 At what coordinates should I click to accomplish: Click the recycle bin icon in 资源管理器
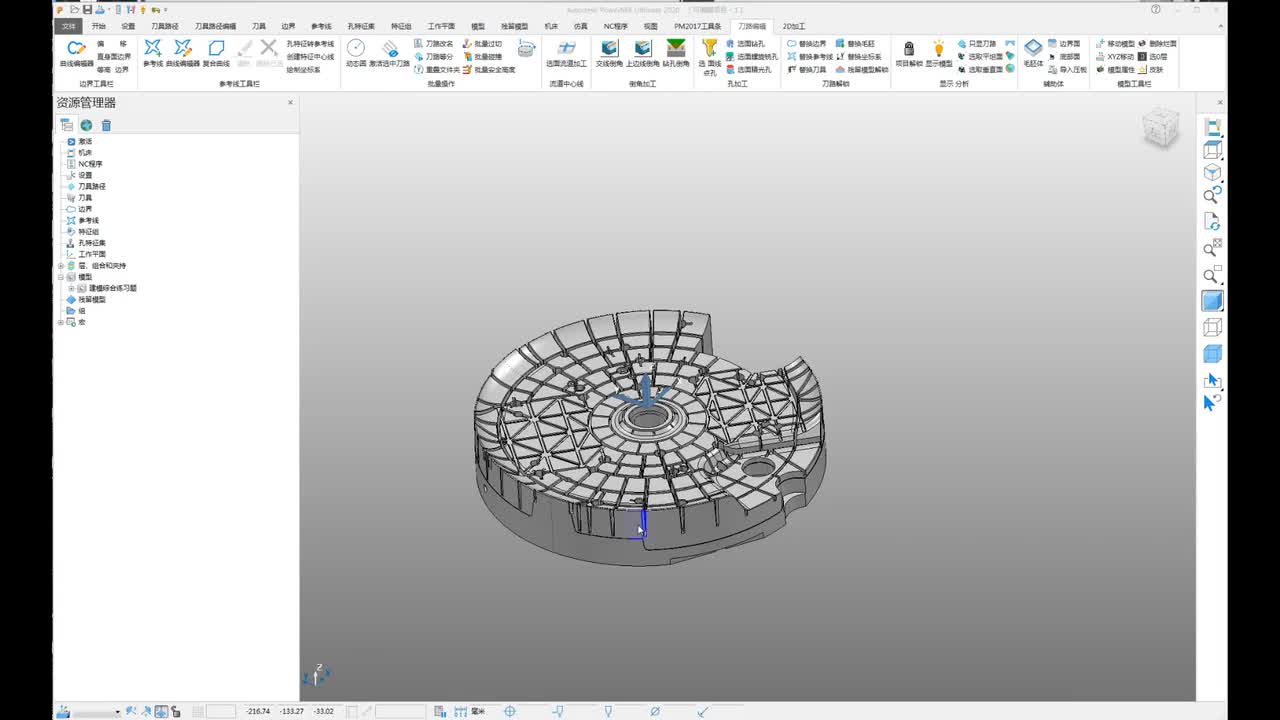(x=106, y=125)
